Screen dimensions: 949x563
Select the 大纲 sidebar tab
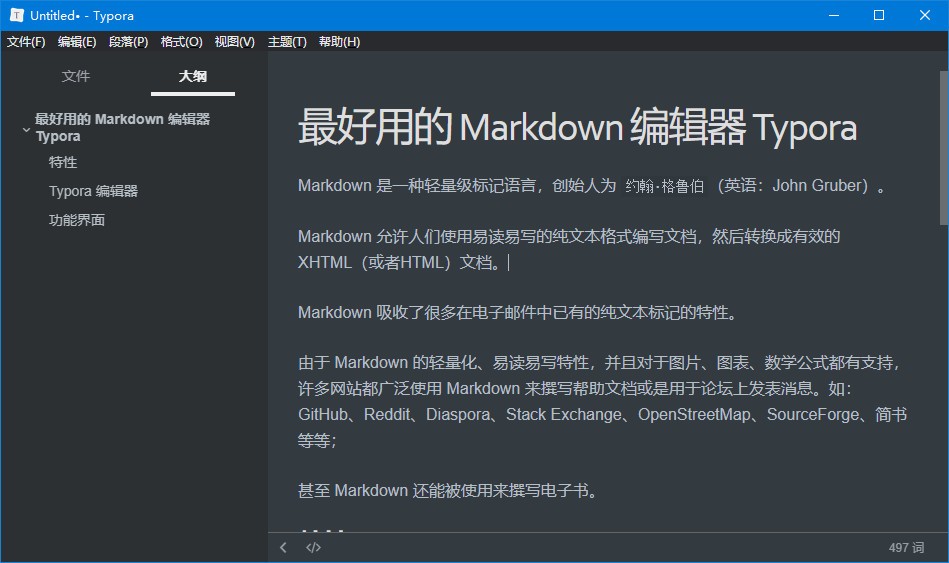(x=192, y=76)
